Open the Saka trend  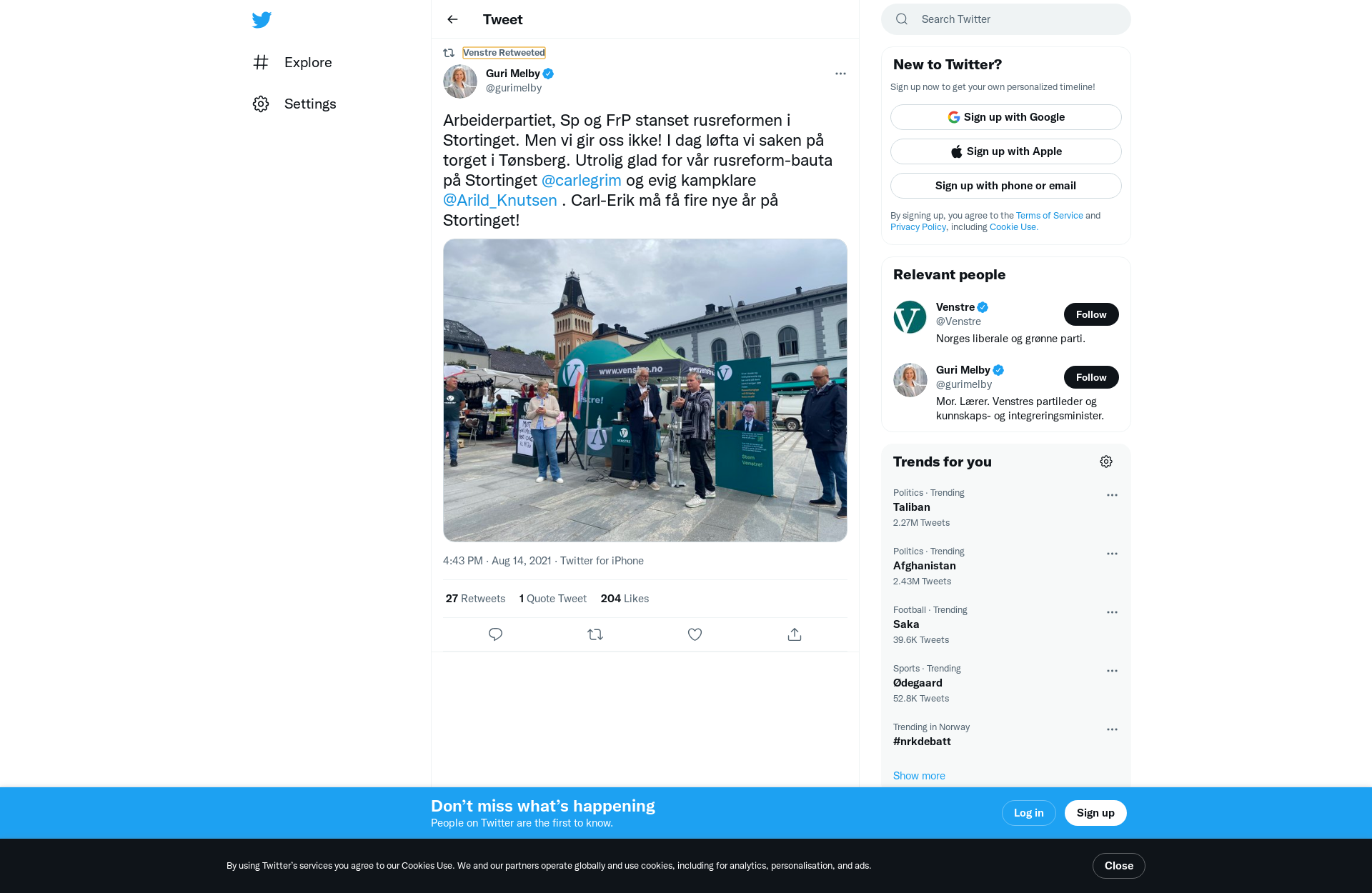[x=906, y=624]
